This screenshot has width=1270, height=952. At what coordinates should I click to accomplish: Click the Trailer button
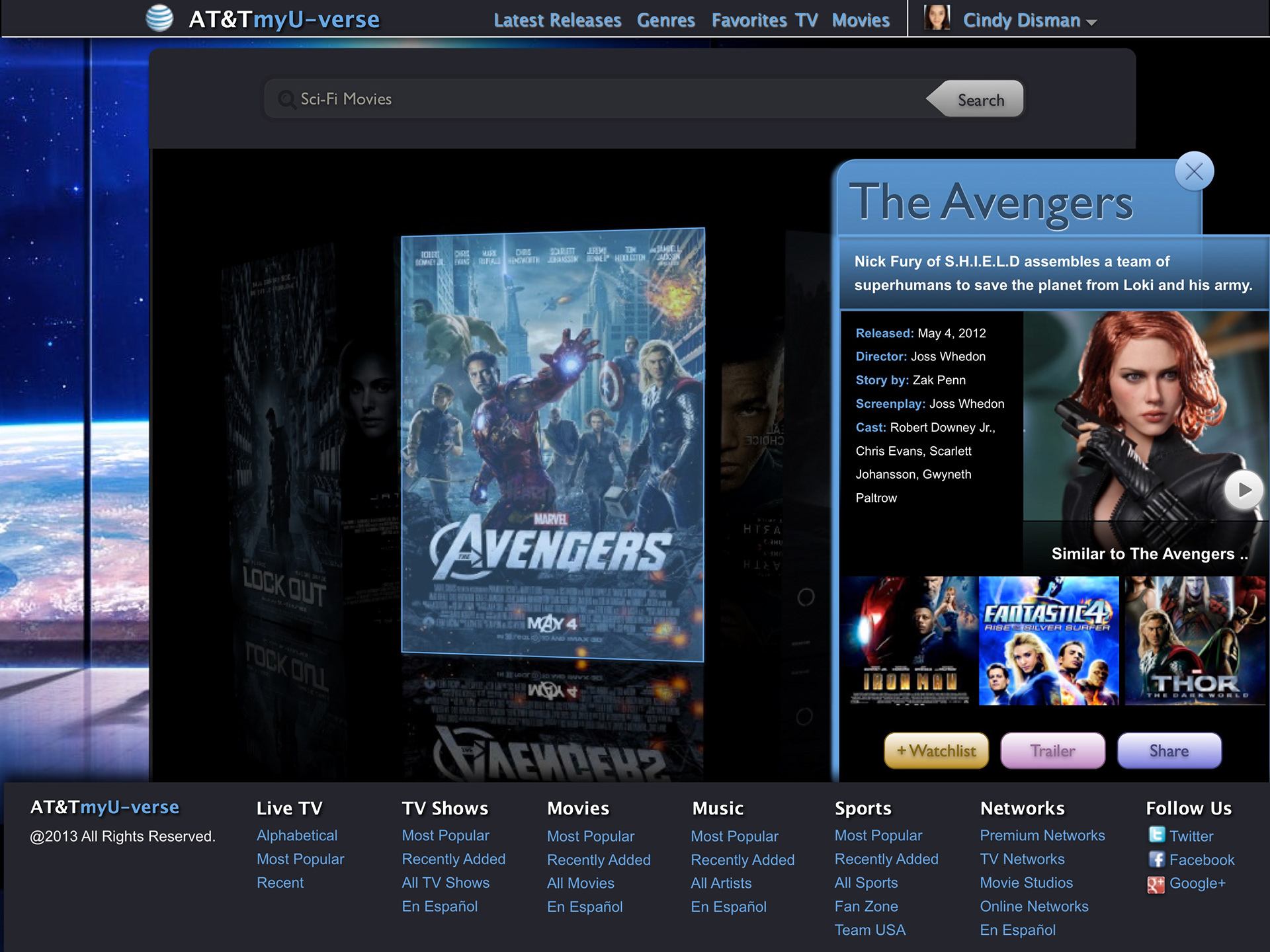pos(1052,750)
